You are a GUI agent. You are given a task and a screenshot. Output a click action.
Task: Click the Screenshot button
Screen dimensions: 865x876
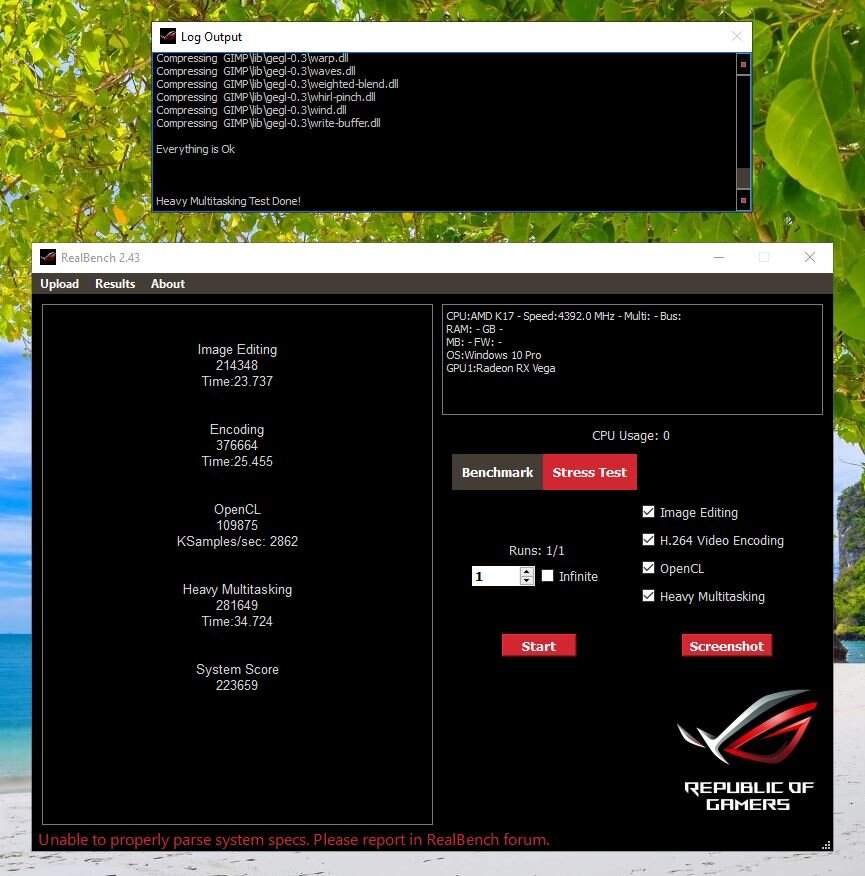[726, 646]
